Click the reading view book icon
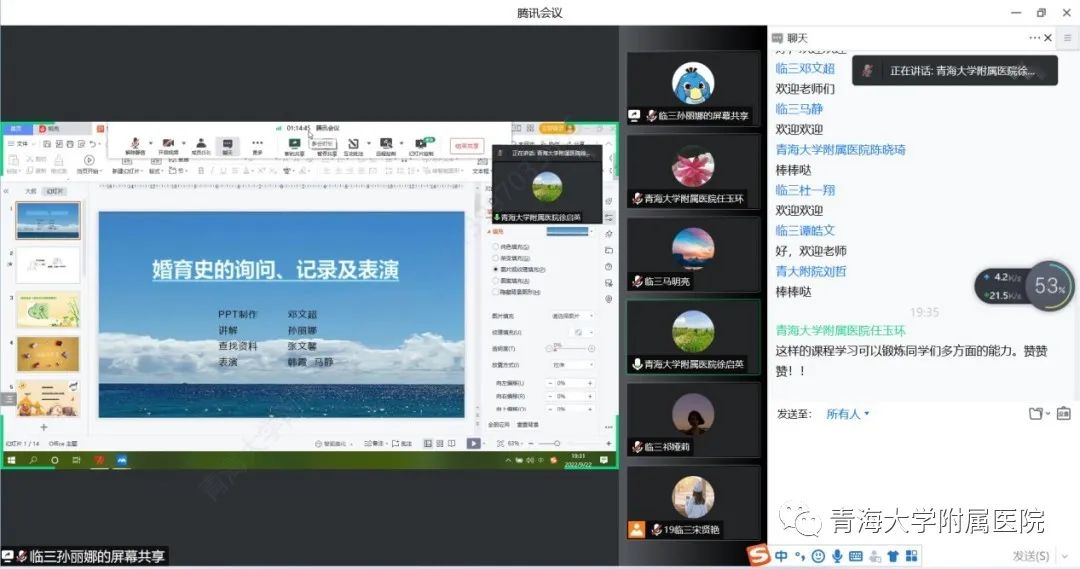 pyautogui.click(x=452, y=444)
